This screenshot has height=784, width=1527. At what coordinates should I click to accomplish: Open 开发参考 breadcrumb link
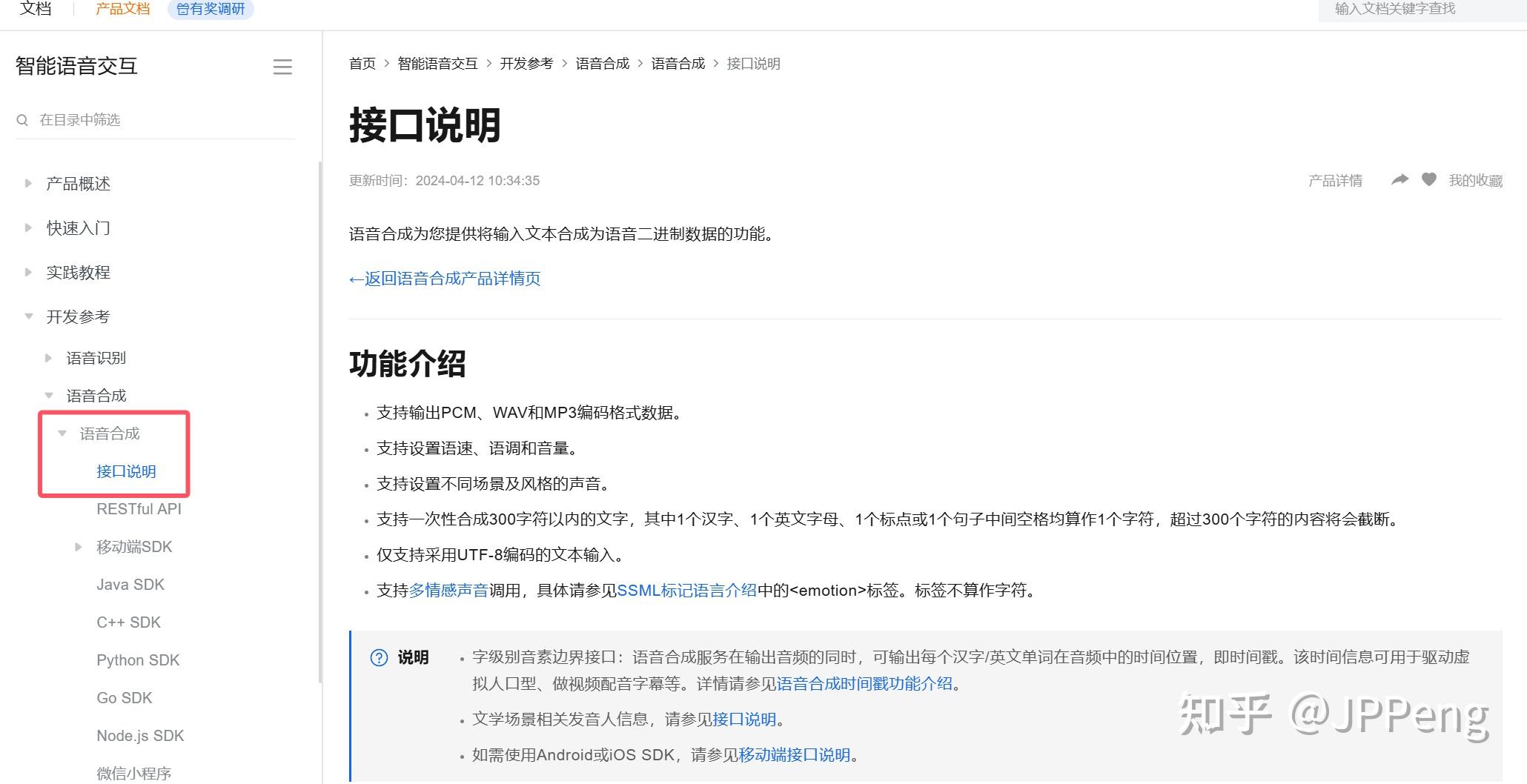pos(526,64)
